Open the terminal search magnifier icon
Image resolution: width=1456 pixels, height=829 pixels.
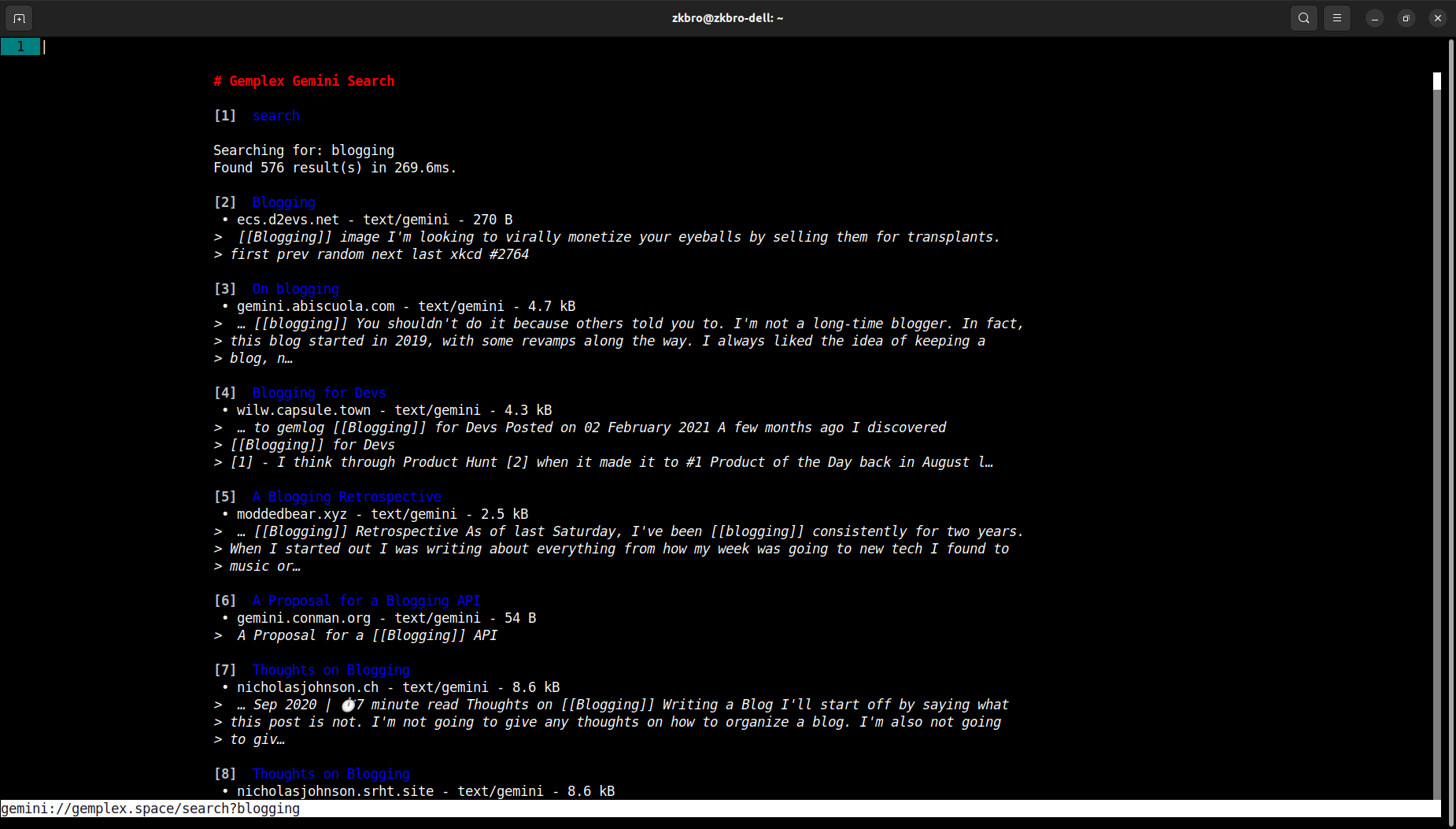point(1303,18)
